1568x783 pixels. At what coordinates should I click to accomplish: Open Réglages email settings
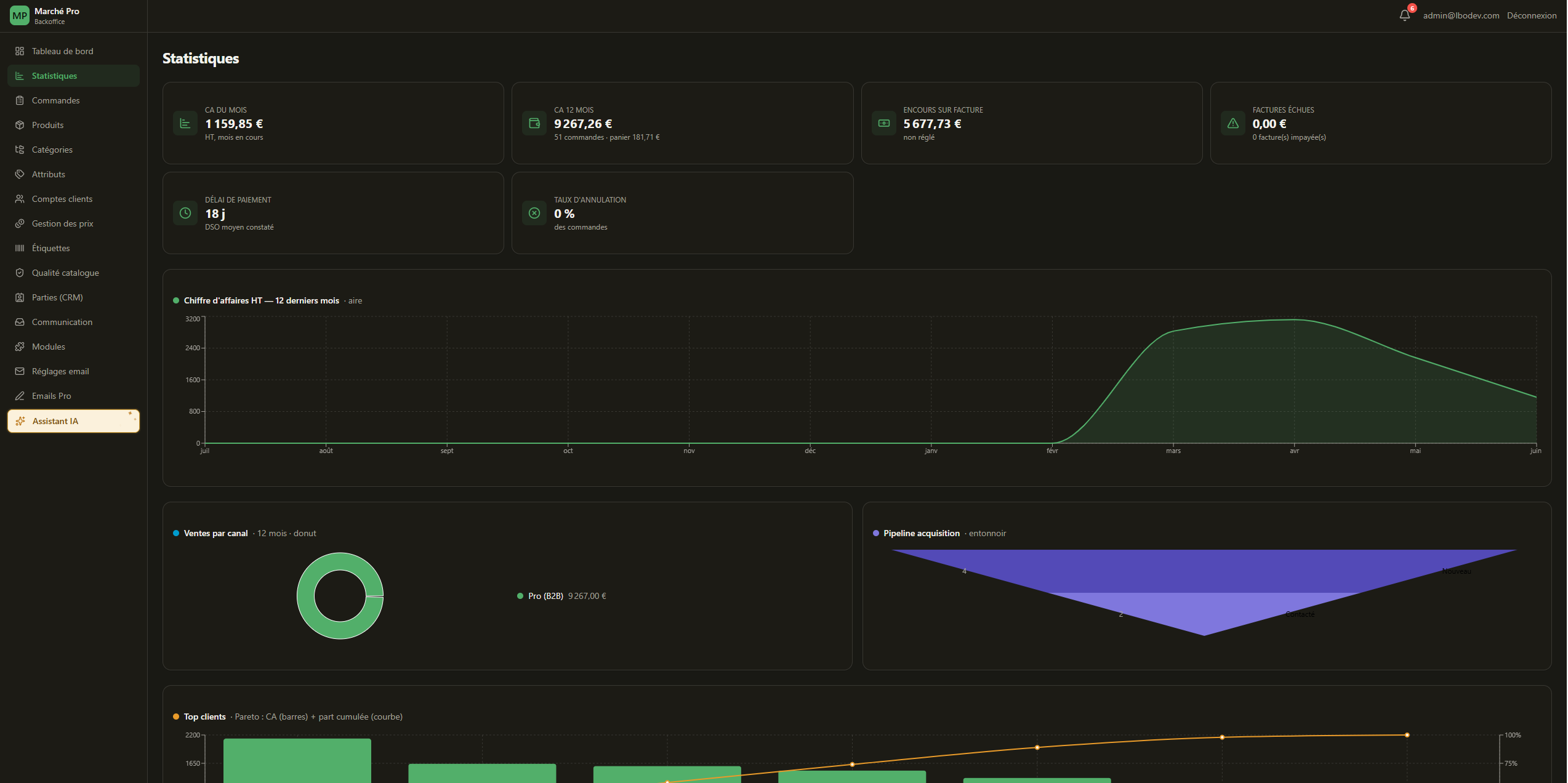pyautogui.click(x=73, y=371)
